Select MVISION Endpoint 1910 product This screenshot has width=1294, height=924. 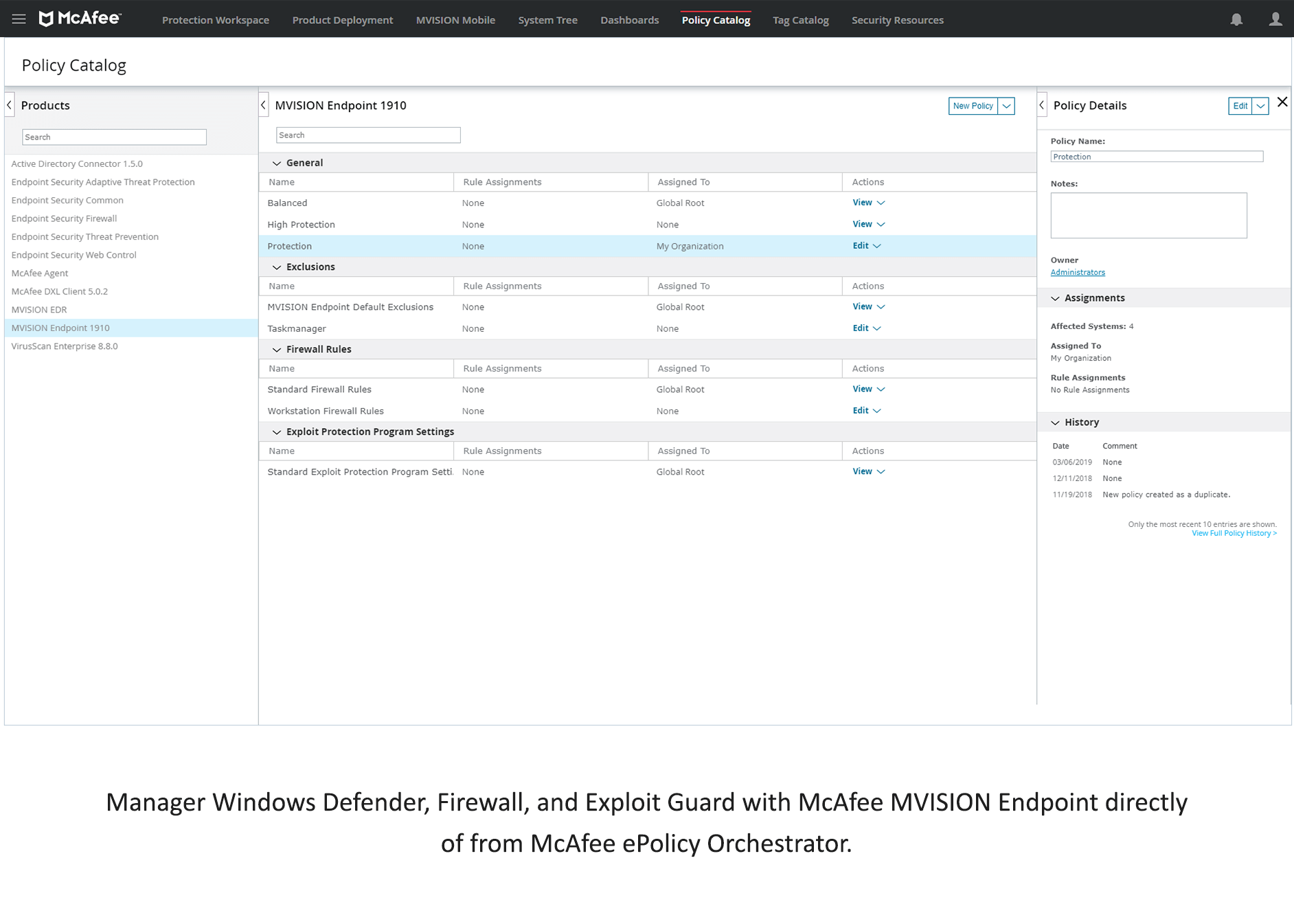[x=131, y=328]
